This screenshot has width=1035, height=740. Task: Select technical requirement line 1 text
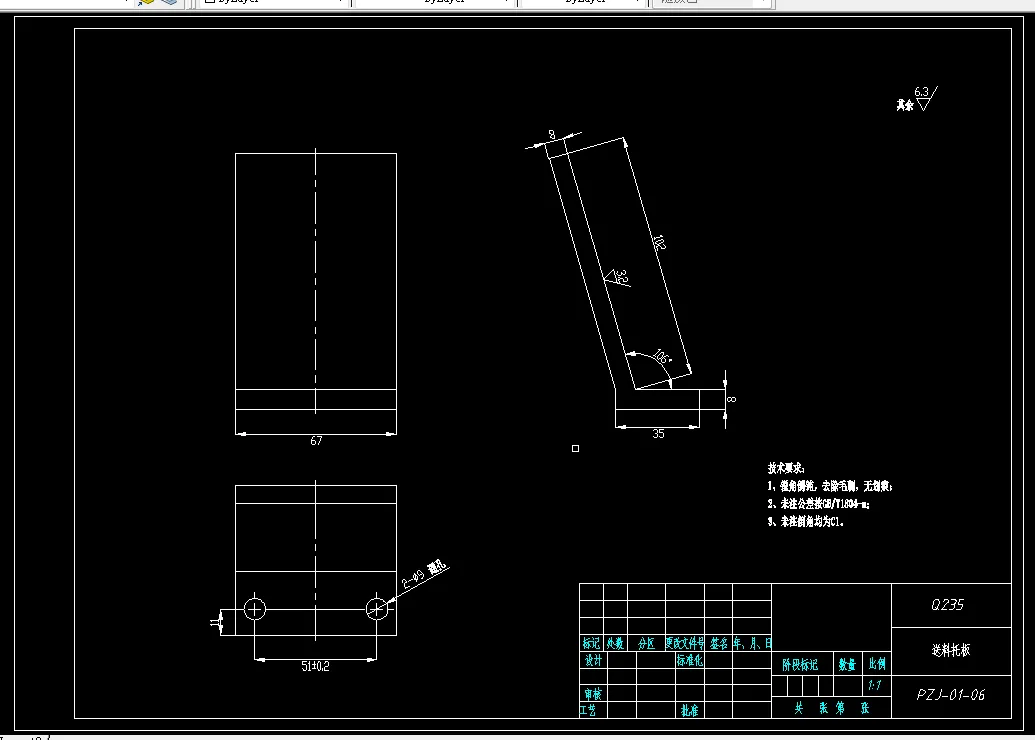pyautogui.click(x=830, y=486)
